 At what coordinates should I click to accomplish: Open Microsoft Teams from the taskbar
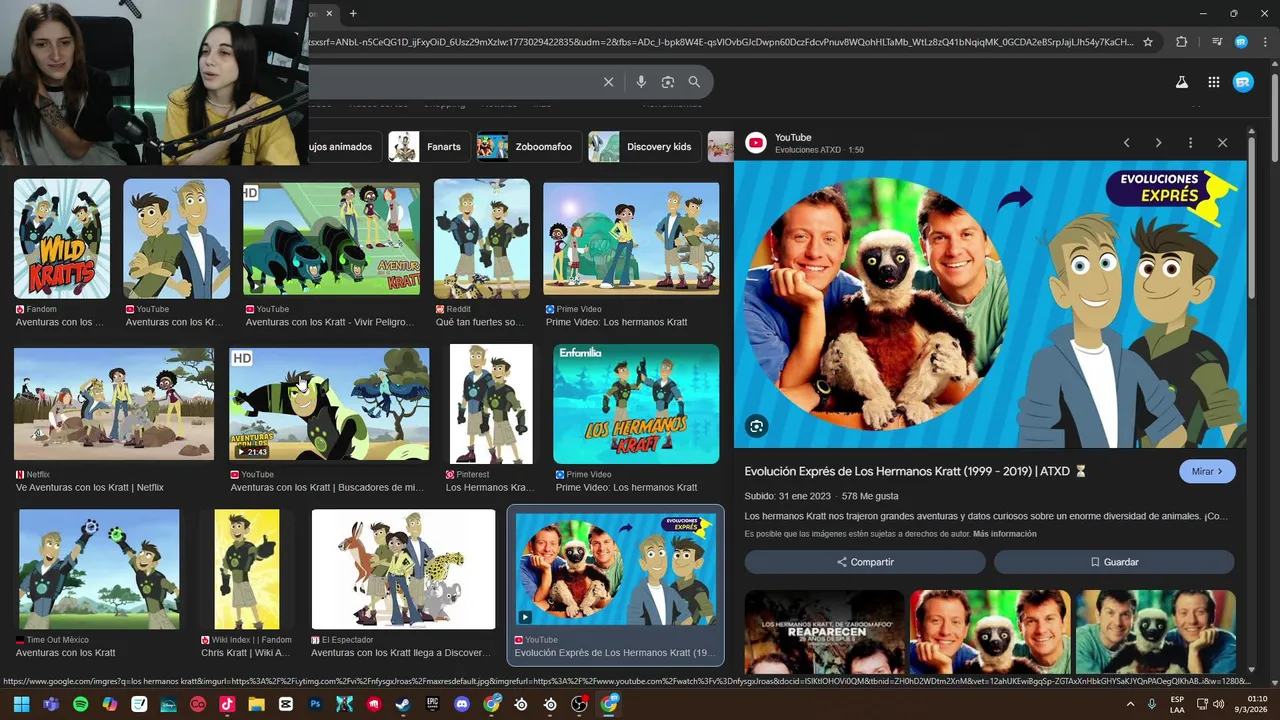coord(51,704)
